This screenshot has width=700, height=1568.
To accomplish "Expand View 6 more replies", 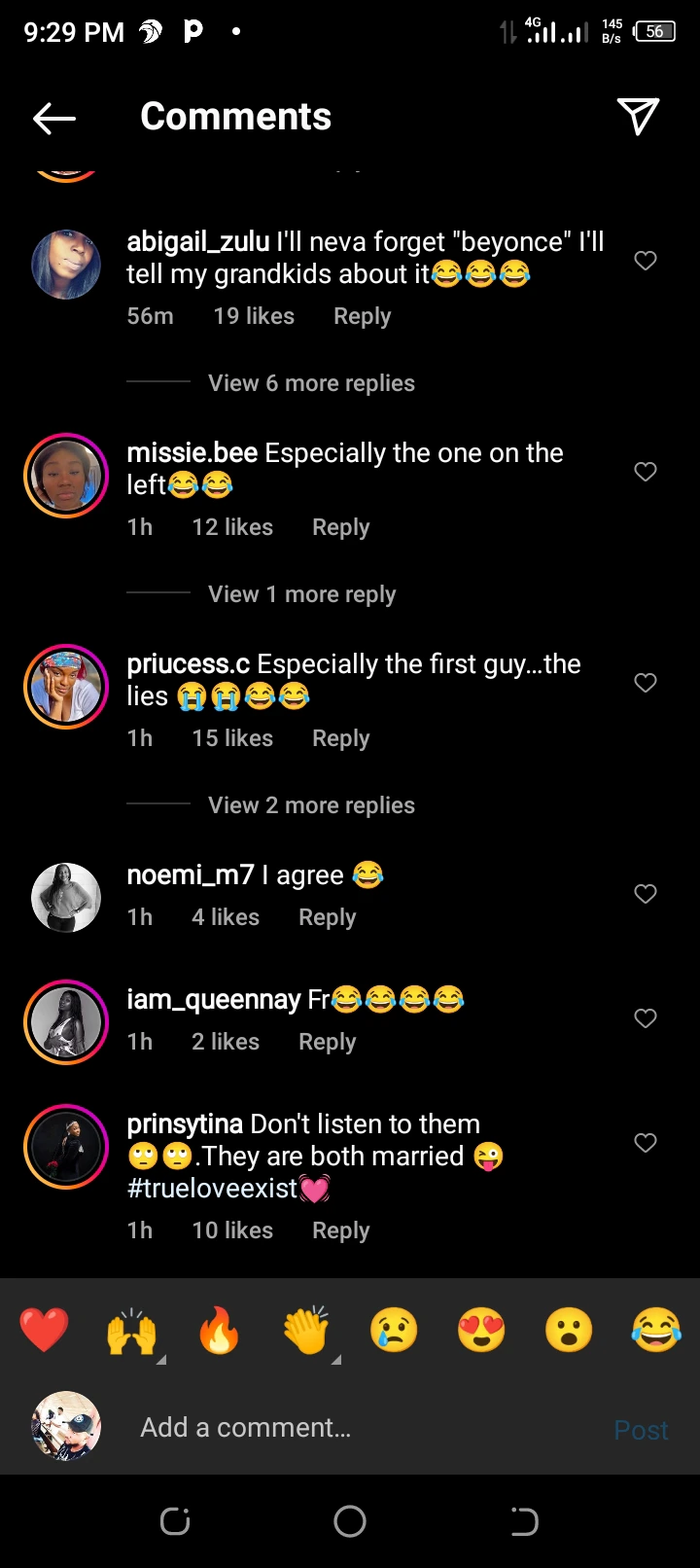I will point(311,383).
